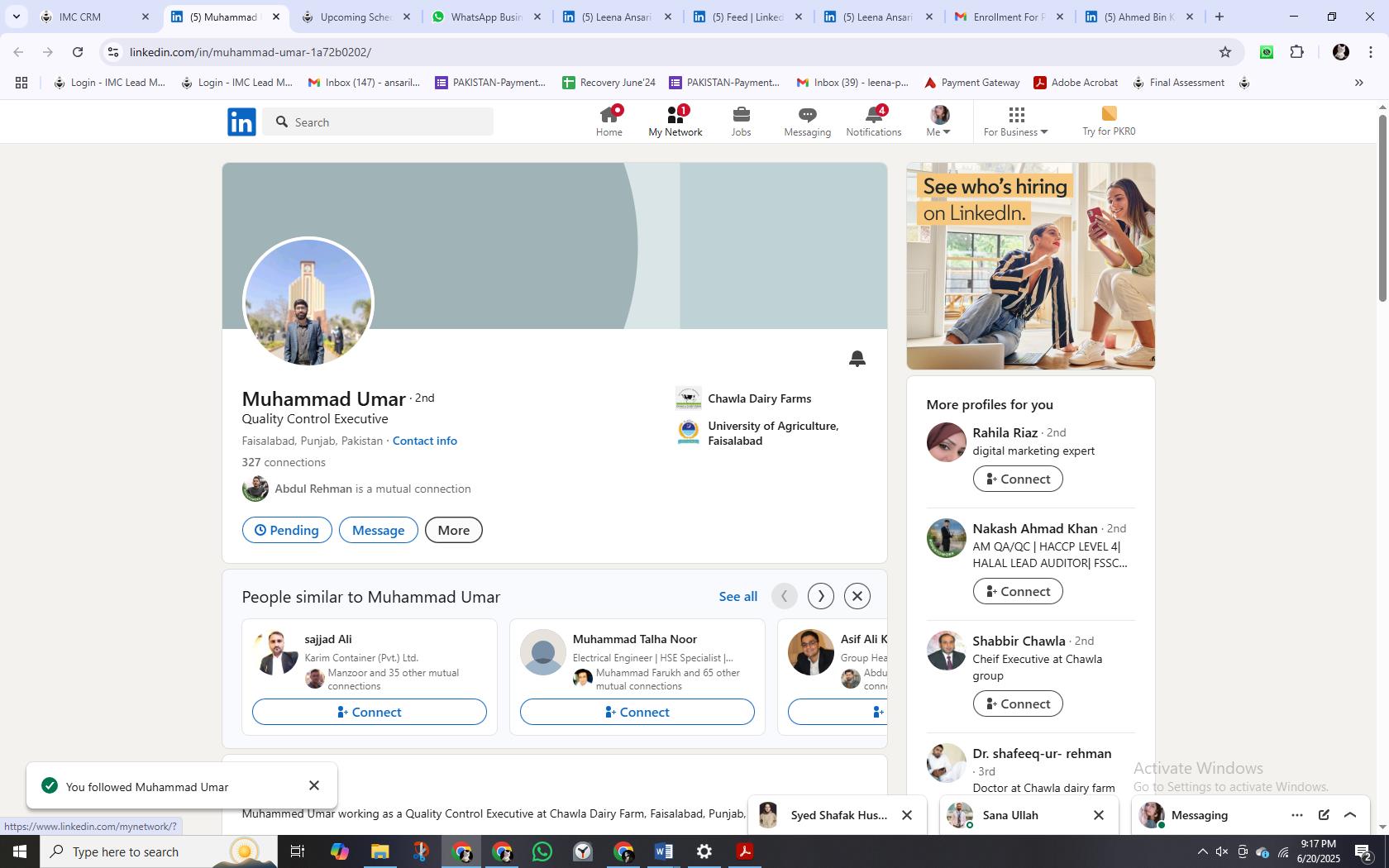The width and height of the screenshot is (1389, 868).
Task: Close Syed Shafak Hus... chat
Action: point(907,815)
